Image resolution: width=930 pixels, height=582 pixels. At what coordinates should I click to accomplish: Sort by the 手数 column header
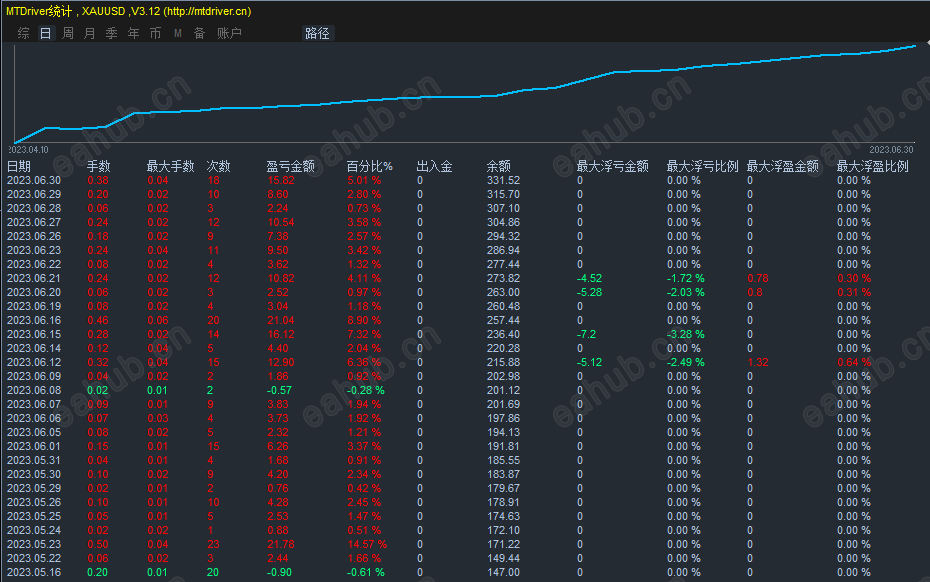[98, 167]
